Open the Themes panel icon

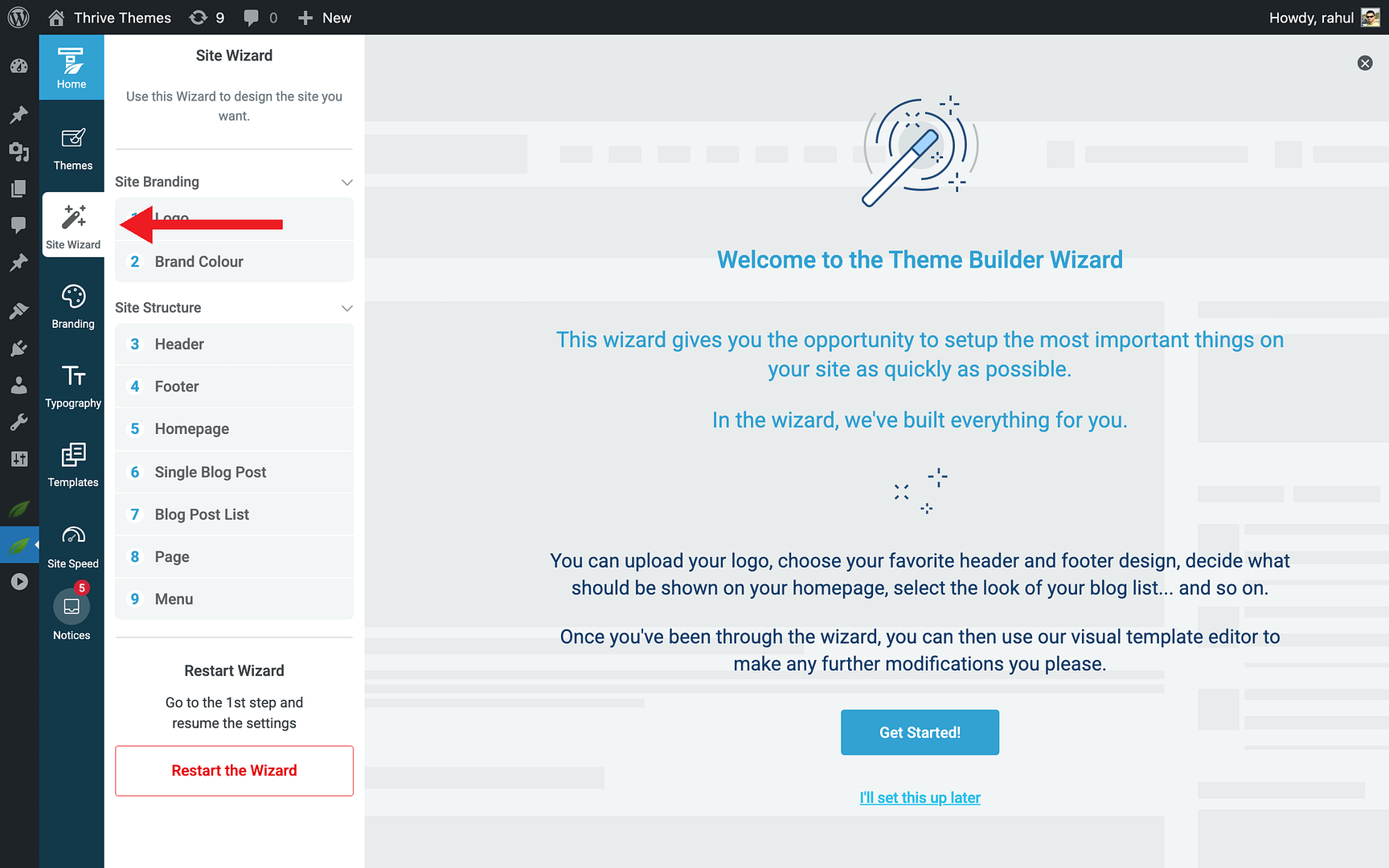click(72, 147)
